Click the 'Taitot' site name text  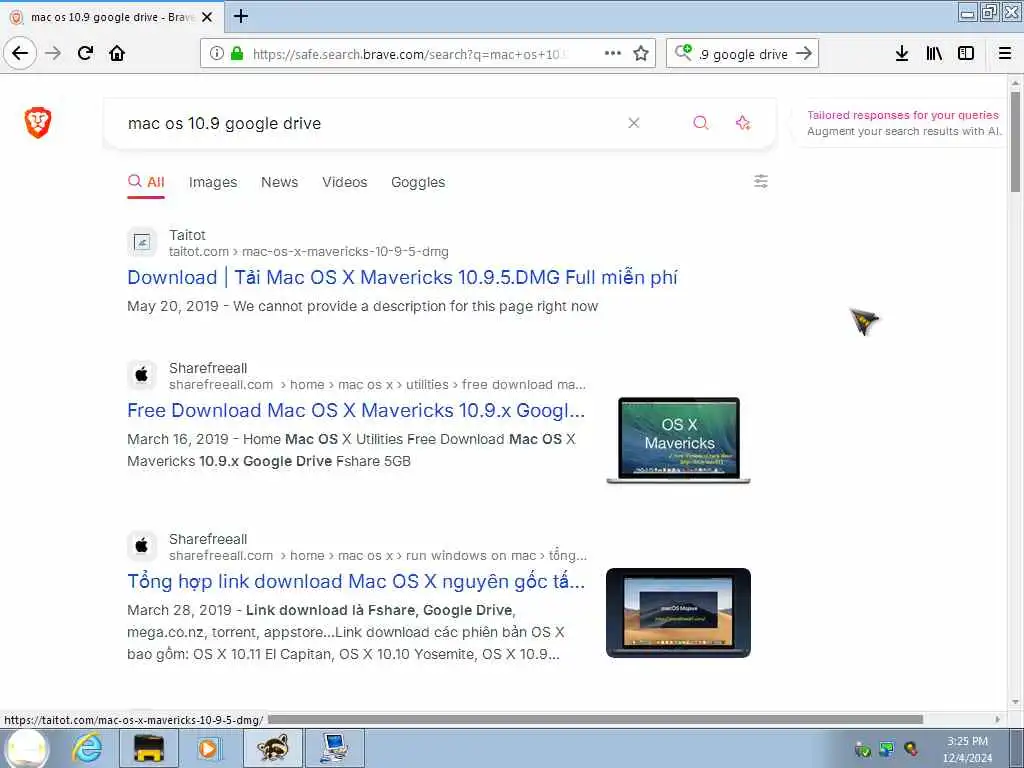(x=187, y=235)
